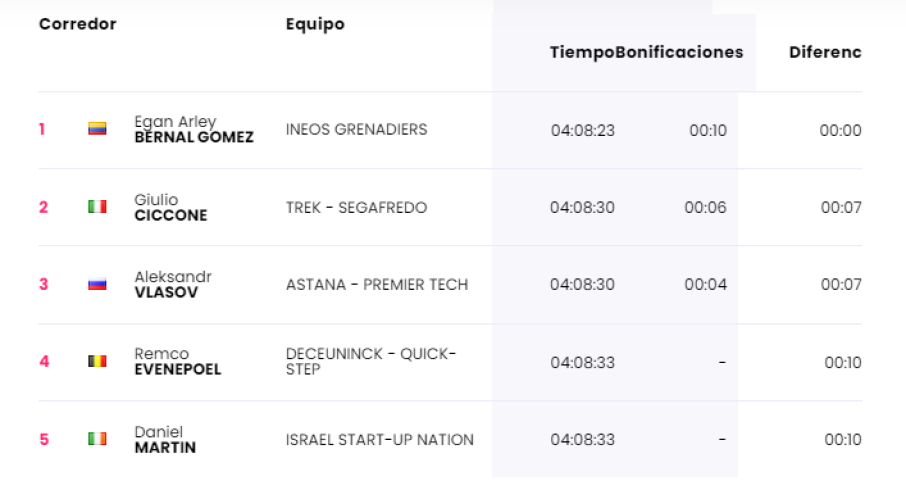Click Bernal's finishing time 04:08:23
The width and height of the screenshot is (906, 490).
coord(582,130)
